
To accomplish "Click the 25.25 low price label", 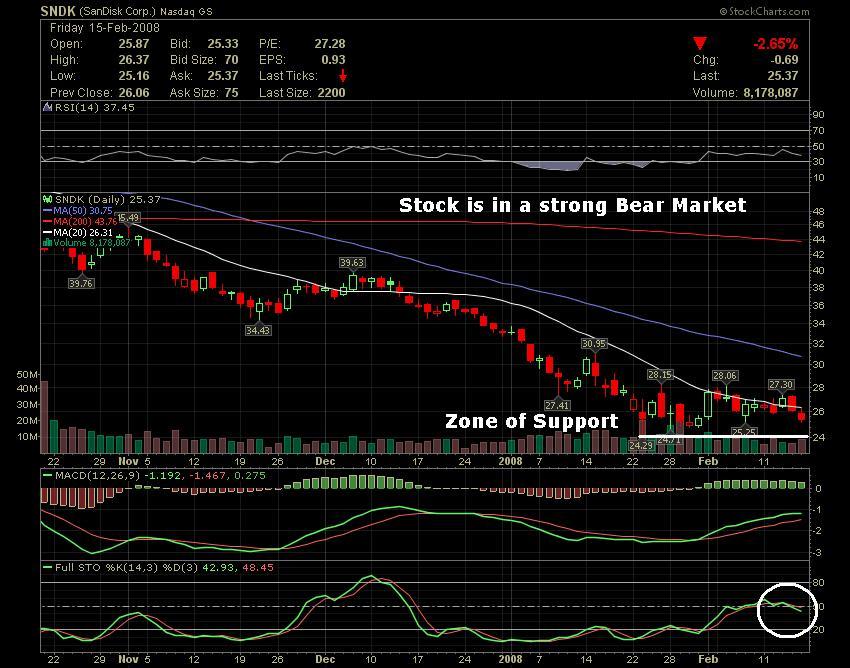I will tap(744, 432).
